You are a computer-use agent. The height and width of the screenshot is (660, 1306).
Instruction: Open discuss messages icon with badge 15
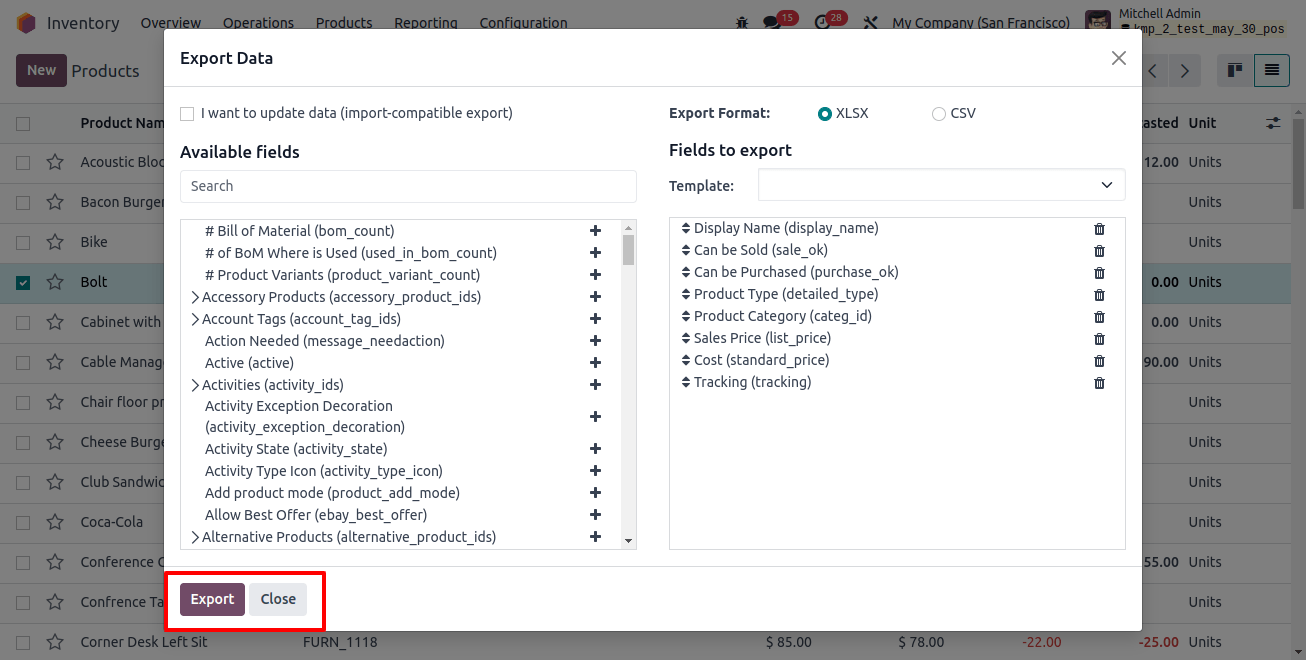[x=771, y=22]
